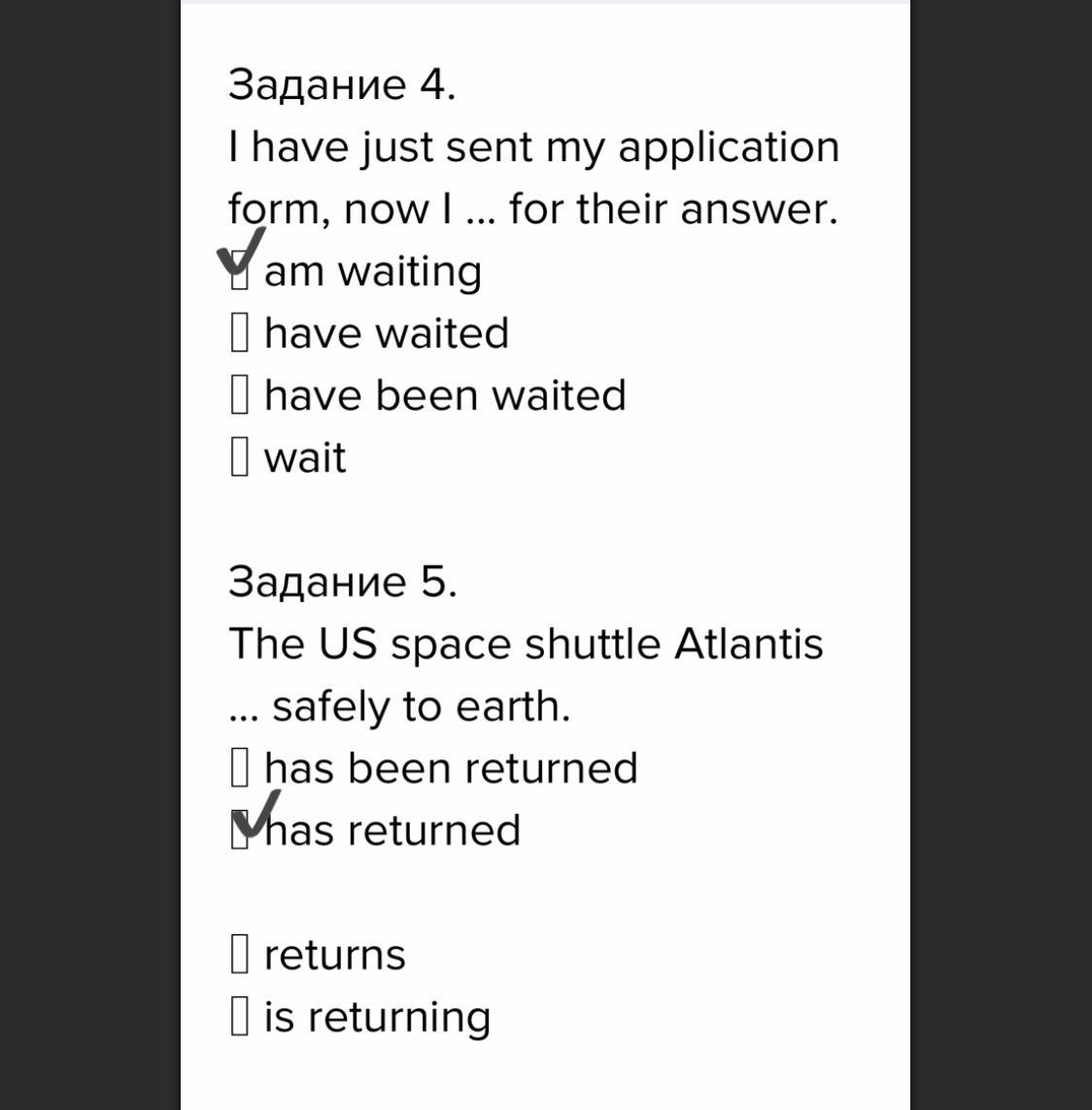Click the 'have waited' answer text
Viewport: 1092px width, 1110px height.
pyautogui.click(x=387, y=333)
